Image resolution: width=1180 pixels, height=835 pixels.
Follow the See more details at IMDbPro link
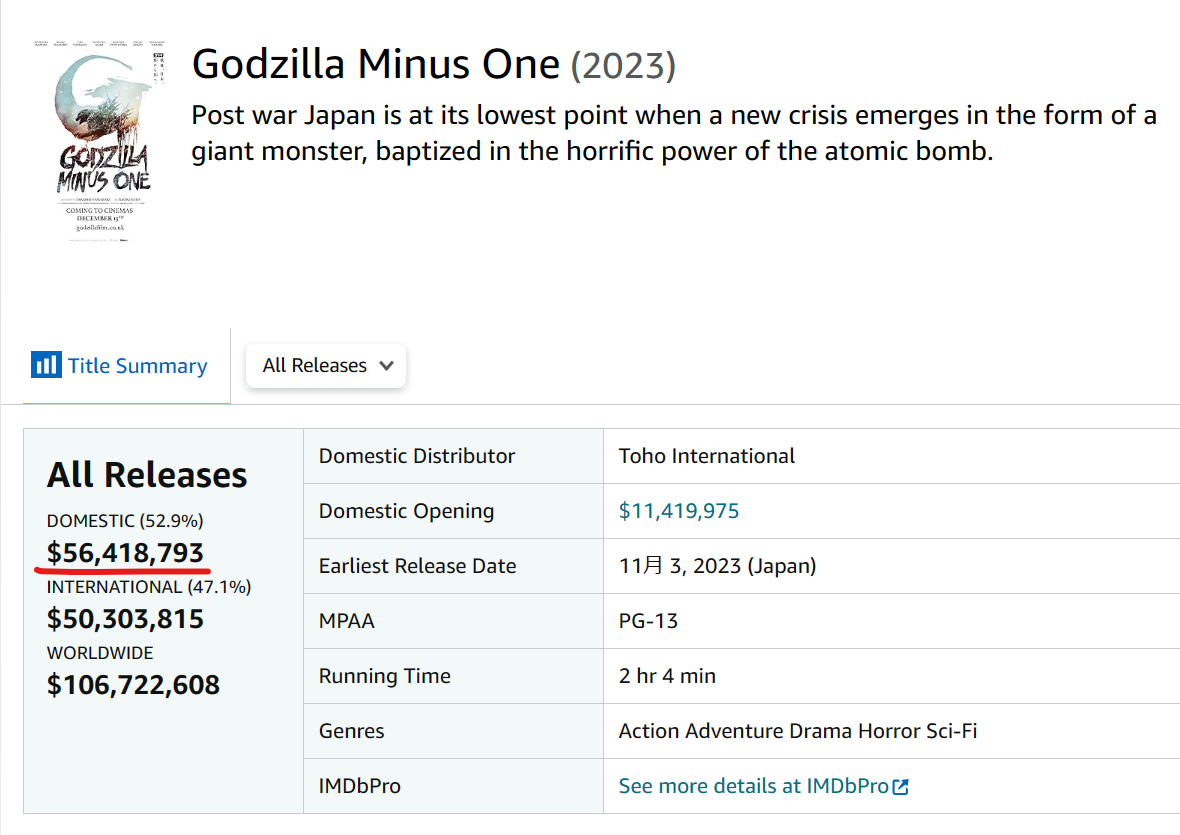[752, 786]
